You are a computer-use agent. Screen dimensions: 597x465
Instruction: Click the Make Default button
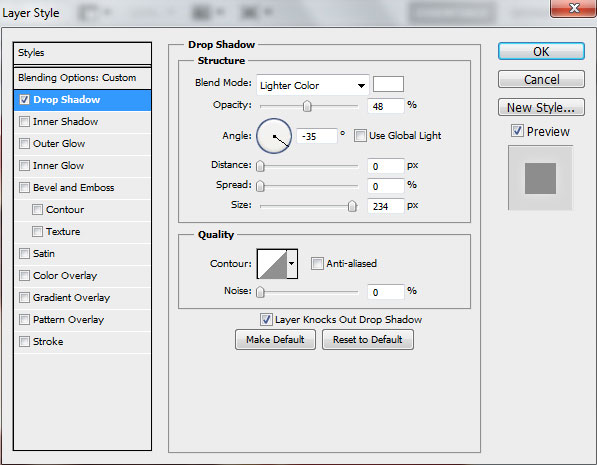(x=275, y=339)
